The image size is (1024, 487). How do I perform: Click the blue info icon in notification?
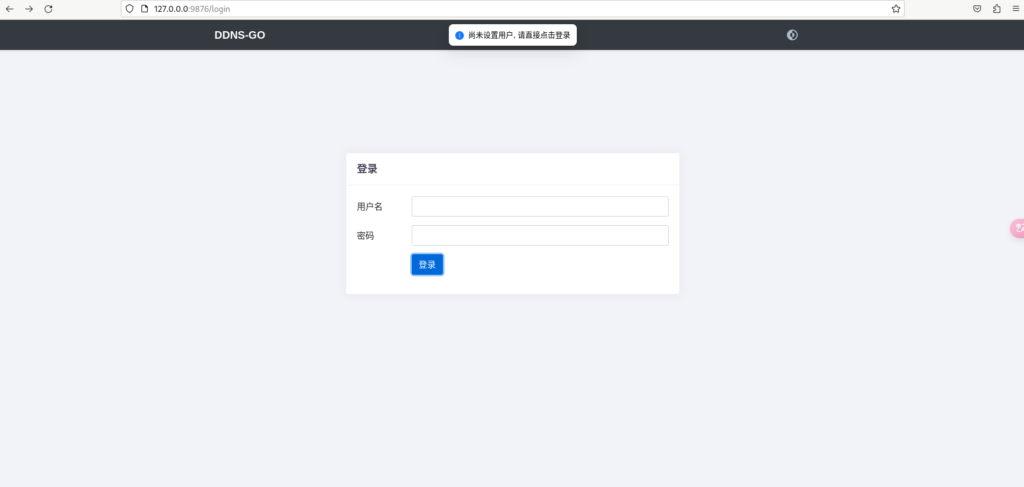pyautogui.click(x=459, y=35)
